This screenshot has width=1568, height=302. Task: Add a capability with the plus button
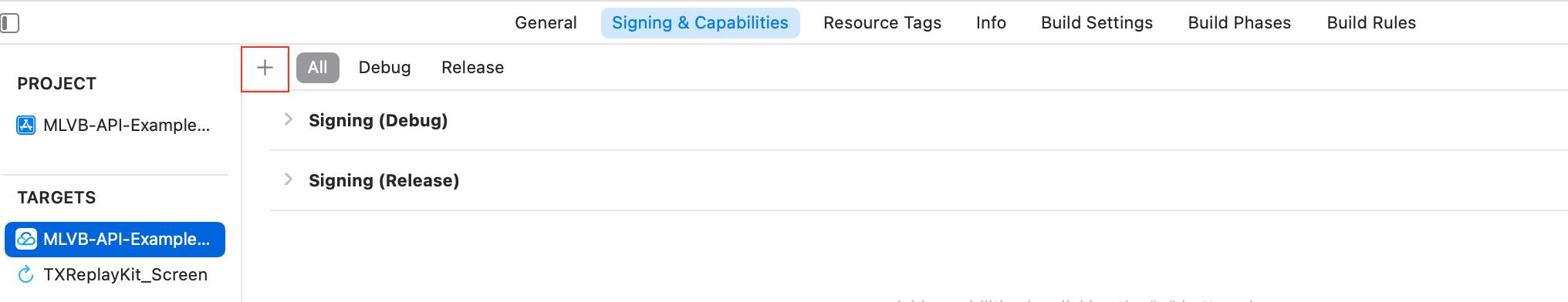pos(265,68)
